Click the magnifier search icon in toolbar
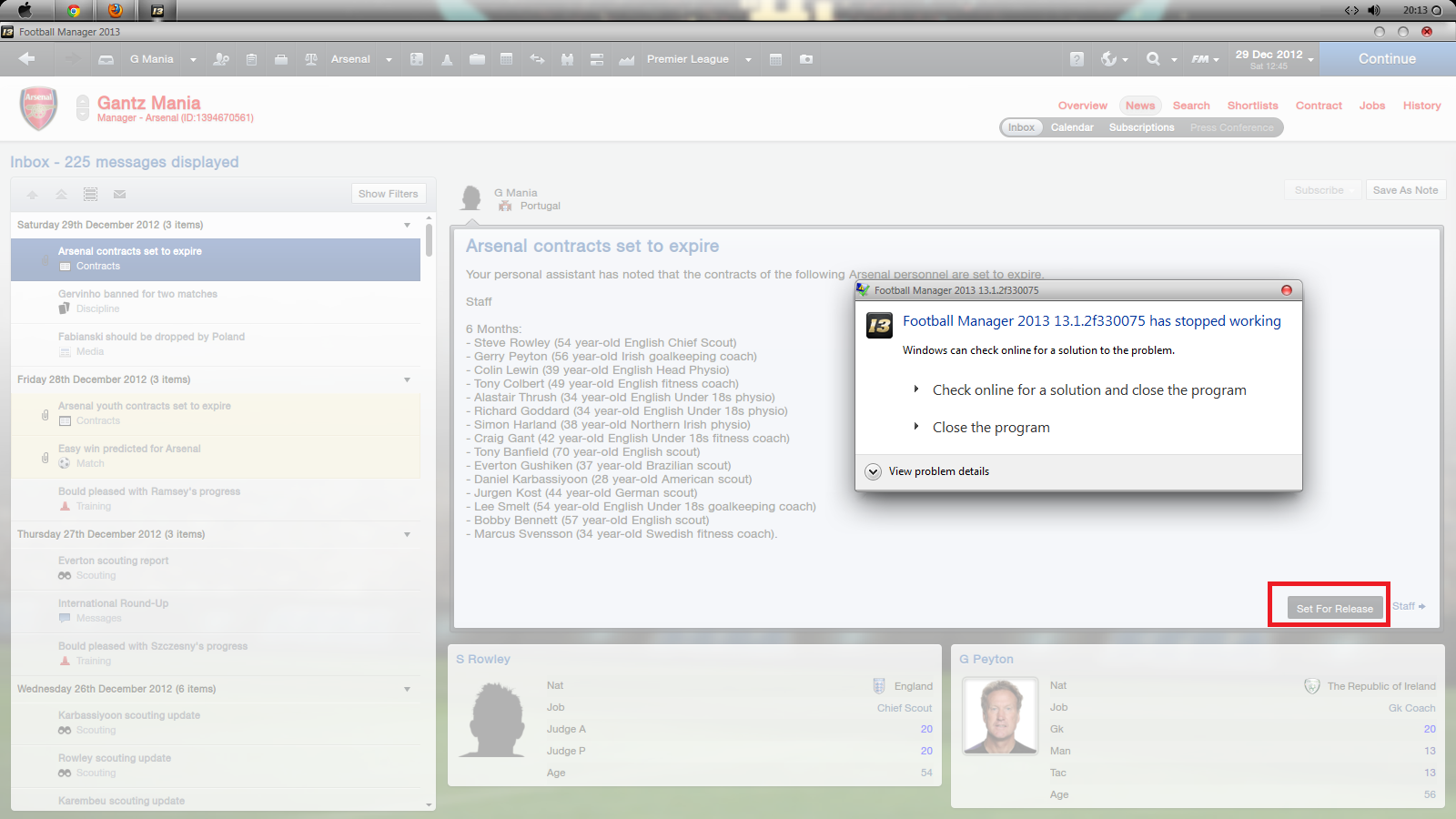 pyautogui.click(x=1153, y=59)
